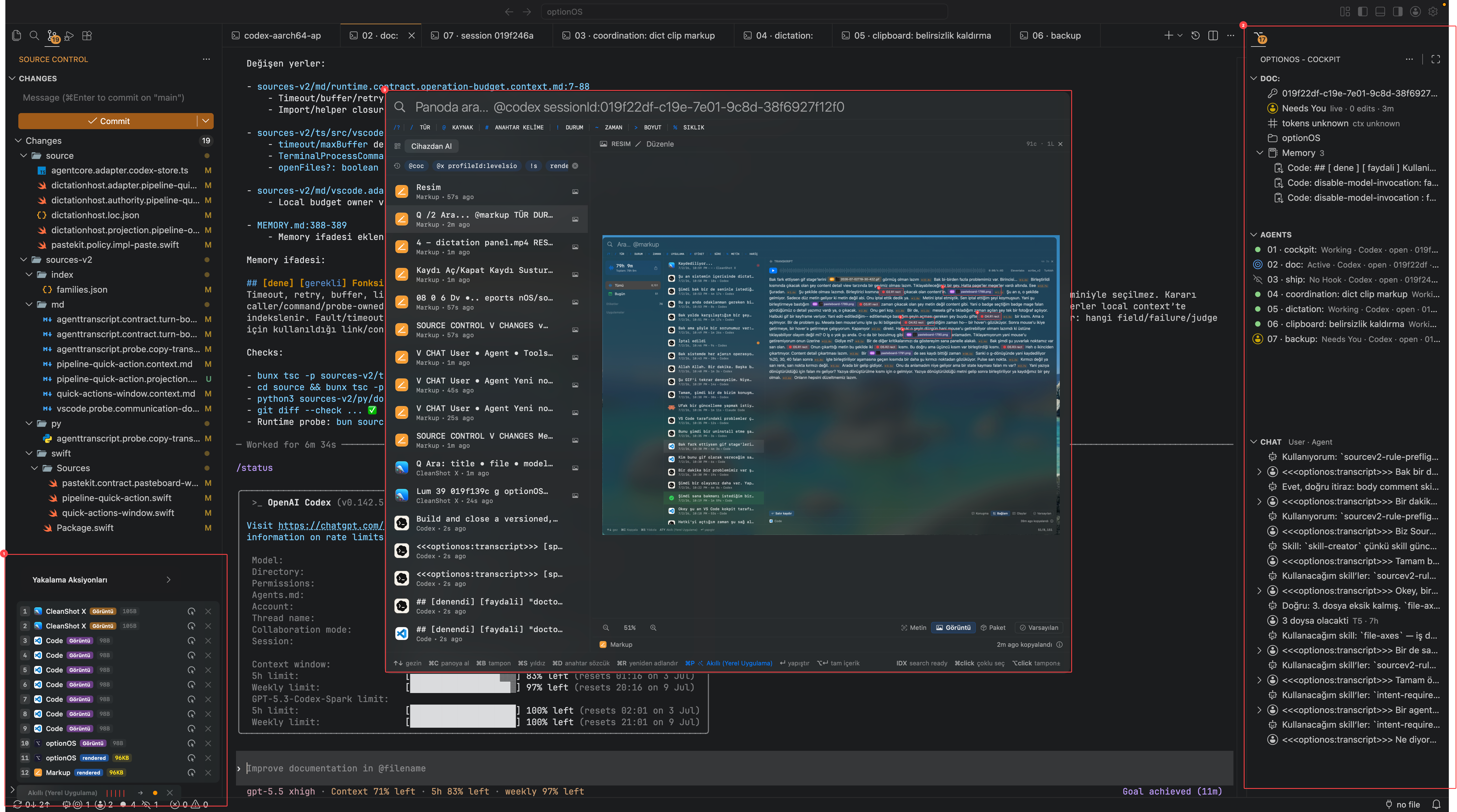1457x812 pixels.
Task: Open the Source Control view icon
Action: point(52,36)
